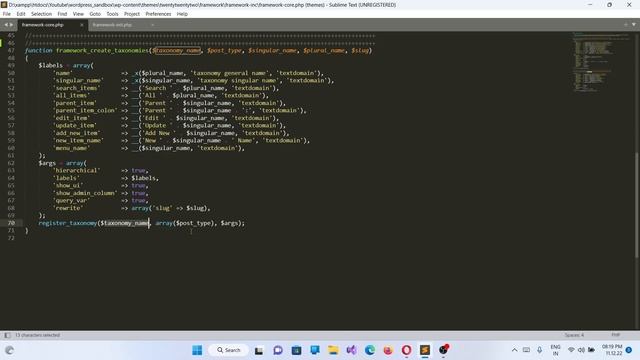The width and height of the screenshot is (640, 360).
Task: Click the new tab plus icon
Action: (626, 24)
